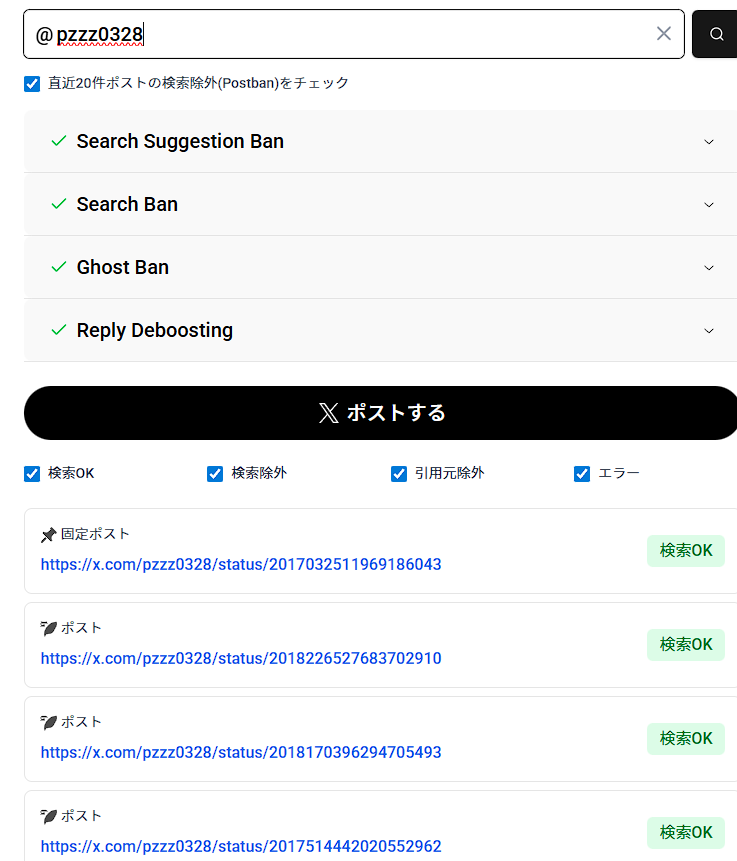The width and height of the screenshot is (737, 861).
Task: Click the 検索OK badge for post 2018226527683702910
Action: [x=686, y=645]
